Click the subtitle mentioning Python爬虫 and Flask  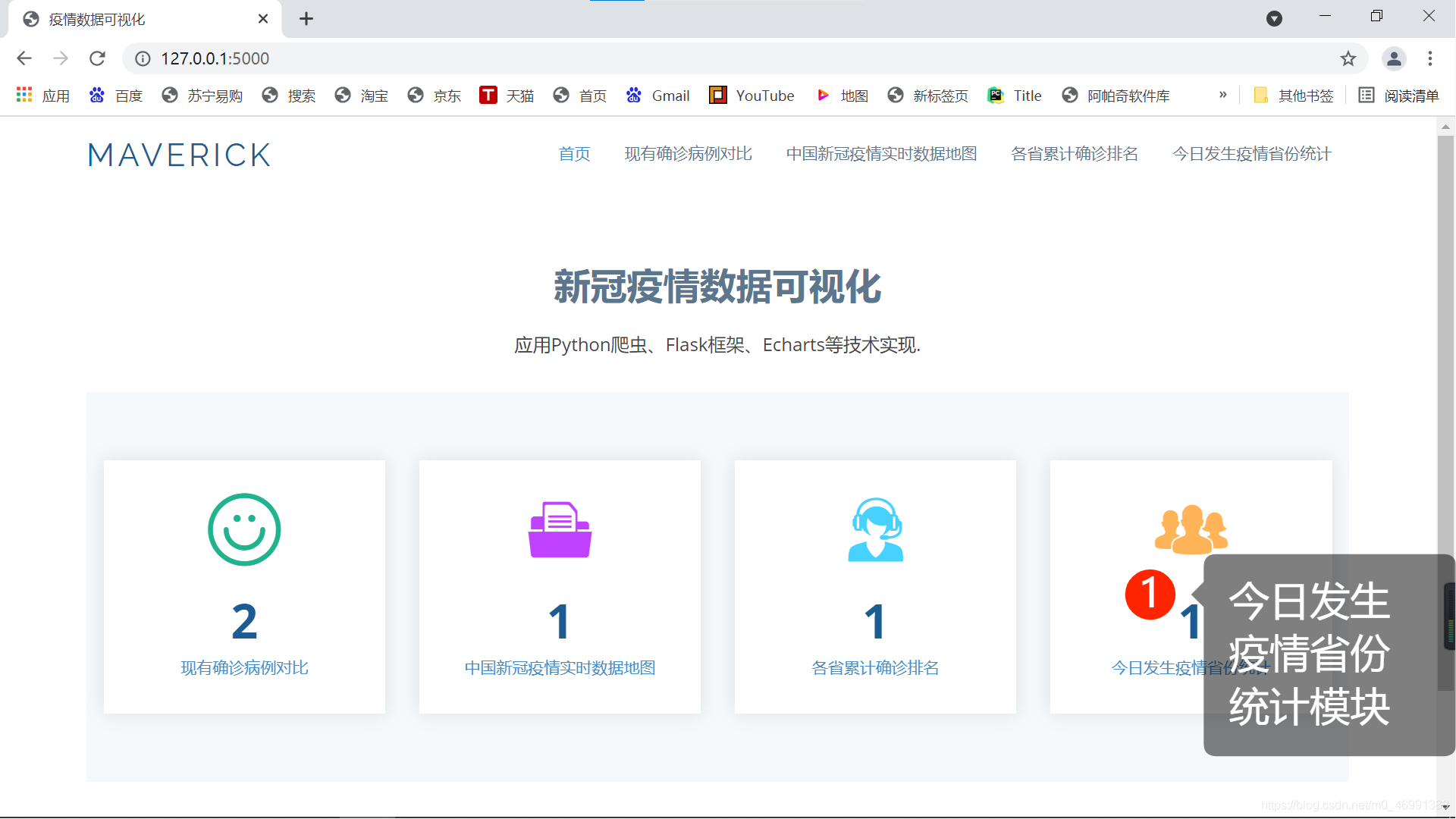717,345
